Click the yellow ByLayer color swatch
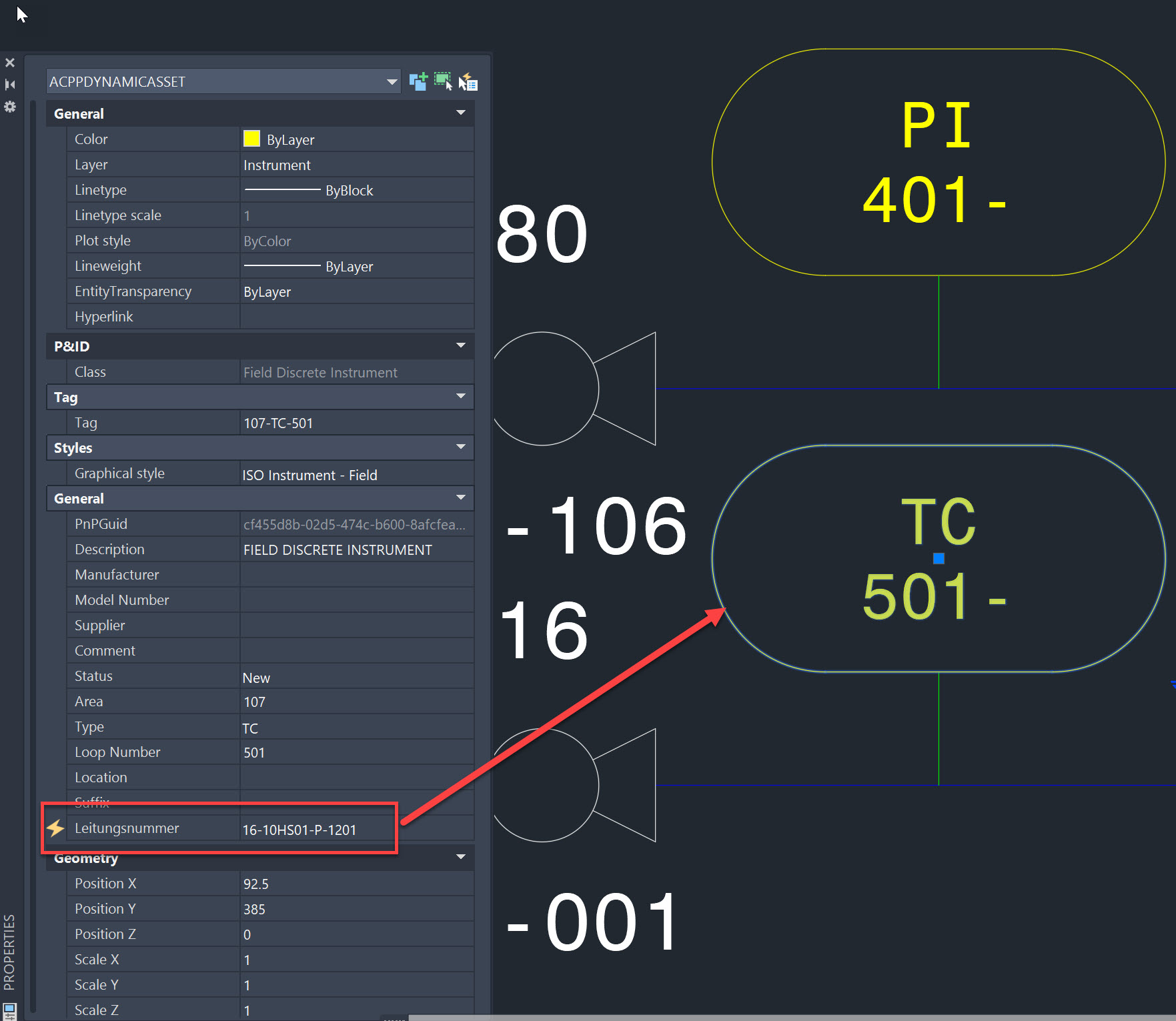Viewport: 1176px width, 1021px height. [251, 139]
